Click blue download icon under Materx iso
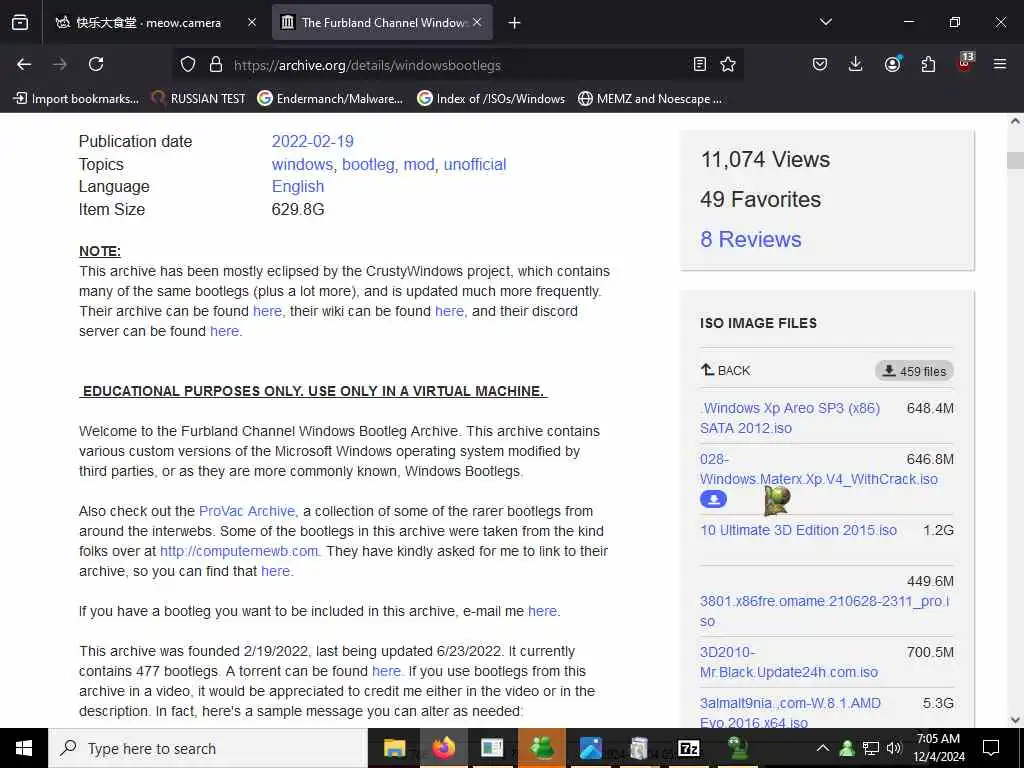Image resolution: width=1024 pixels, height=768 pixels. 713,500
